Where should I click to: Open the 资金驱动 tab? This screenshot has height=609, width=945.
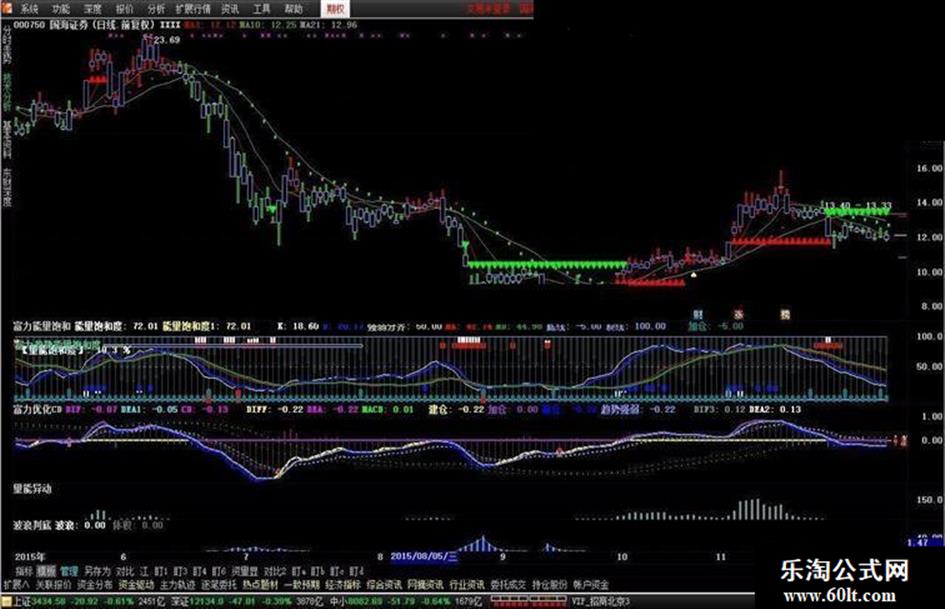(x=136, y=584)
